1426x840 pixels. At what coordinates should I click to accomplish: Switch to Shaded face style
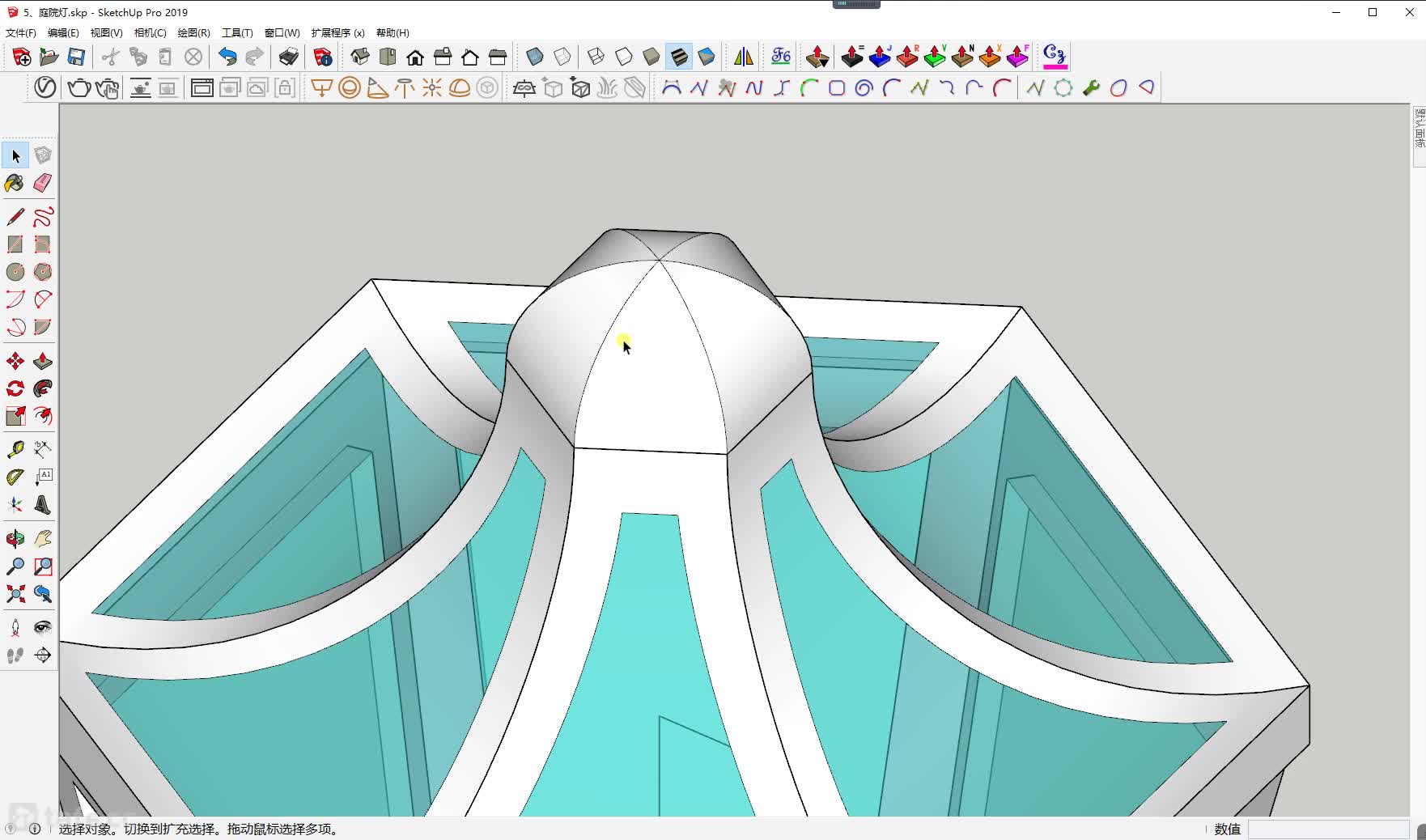651,57
